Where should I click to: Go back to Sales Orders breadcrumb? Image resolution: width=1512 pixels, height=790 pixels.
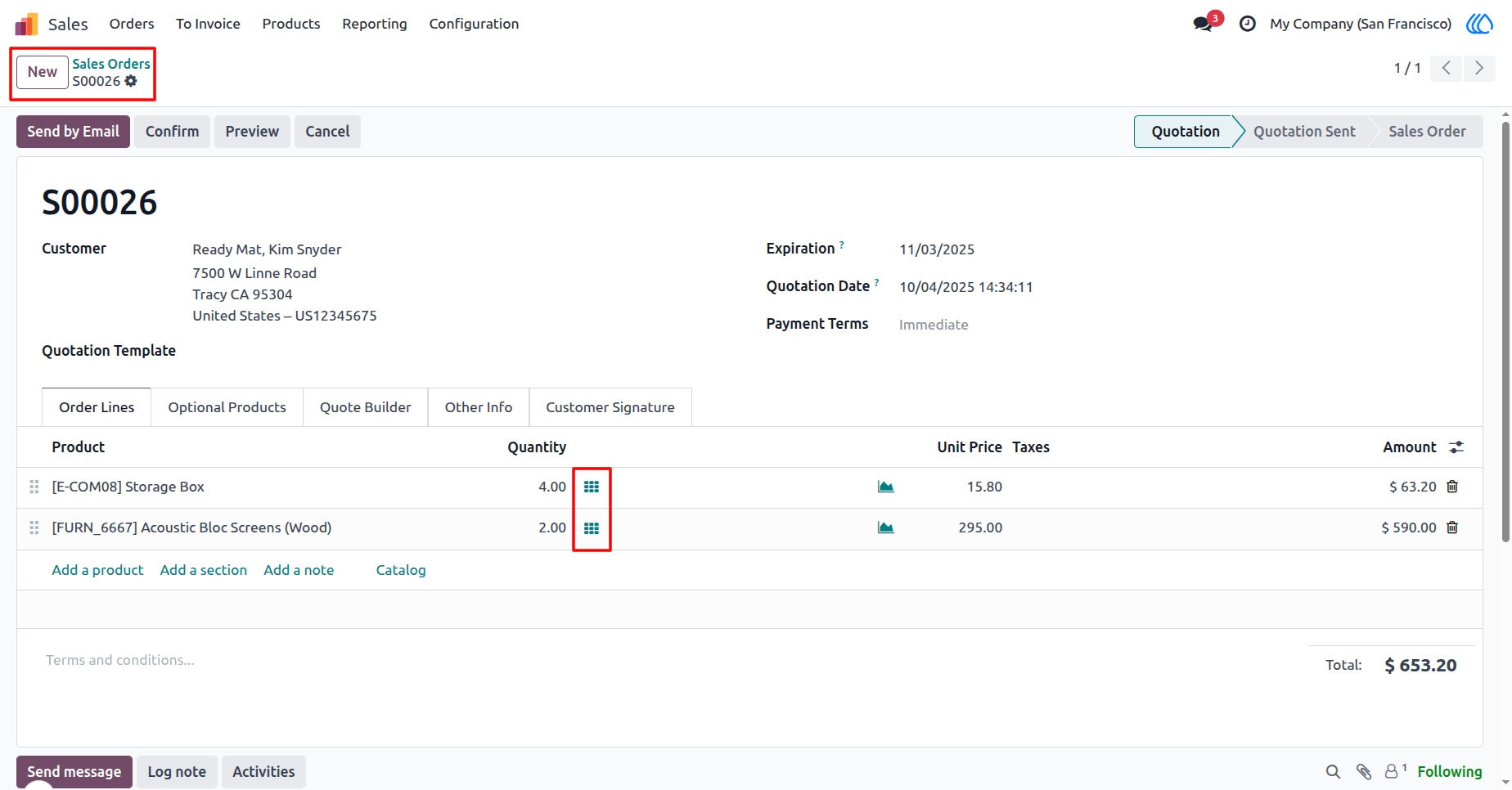(x=111, y=64)
